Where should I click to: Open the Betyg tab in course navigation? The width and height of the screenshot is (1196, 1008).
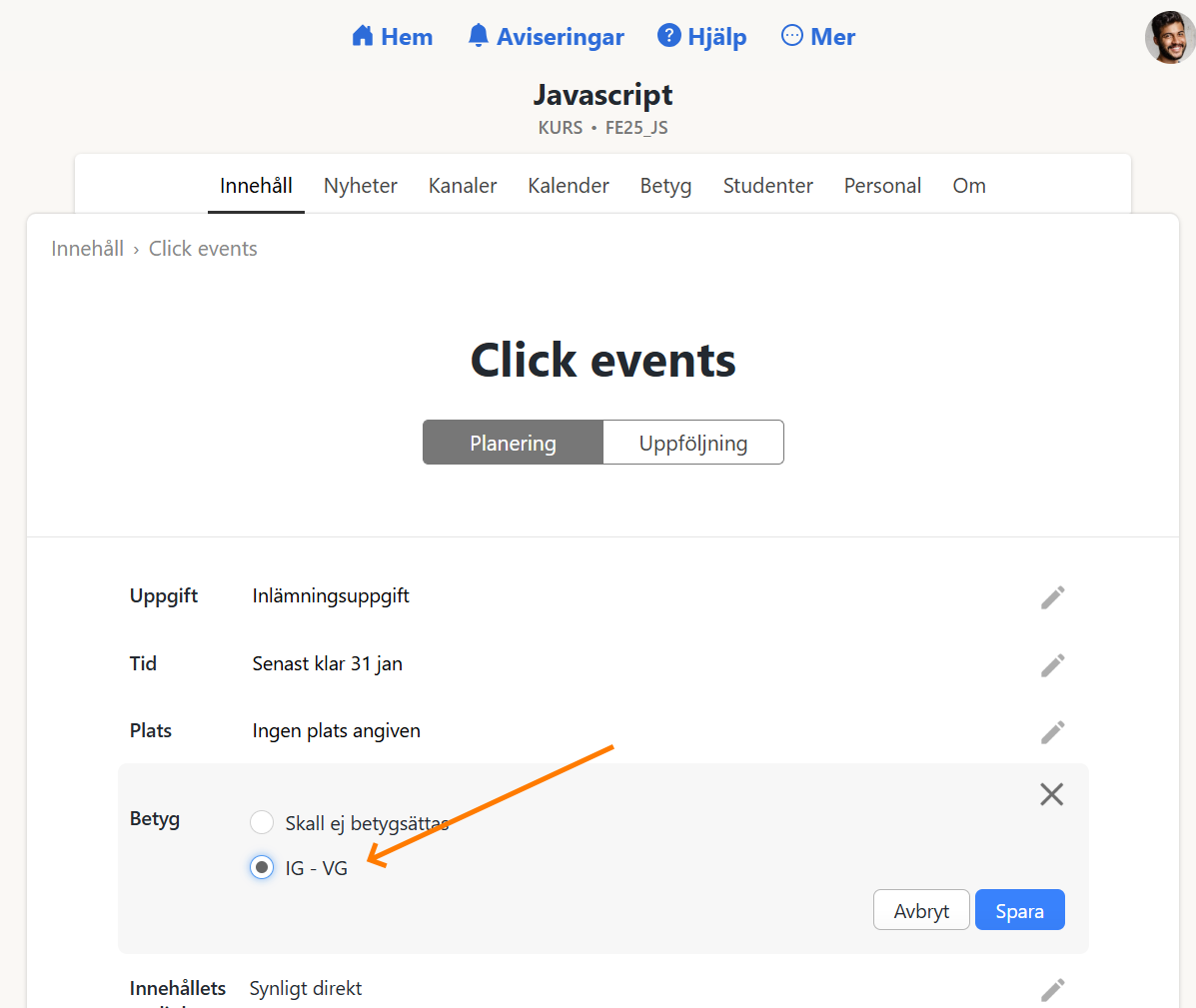[x=665, y=186]
